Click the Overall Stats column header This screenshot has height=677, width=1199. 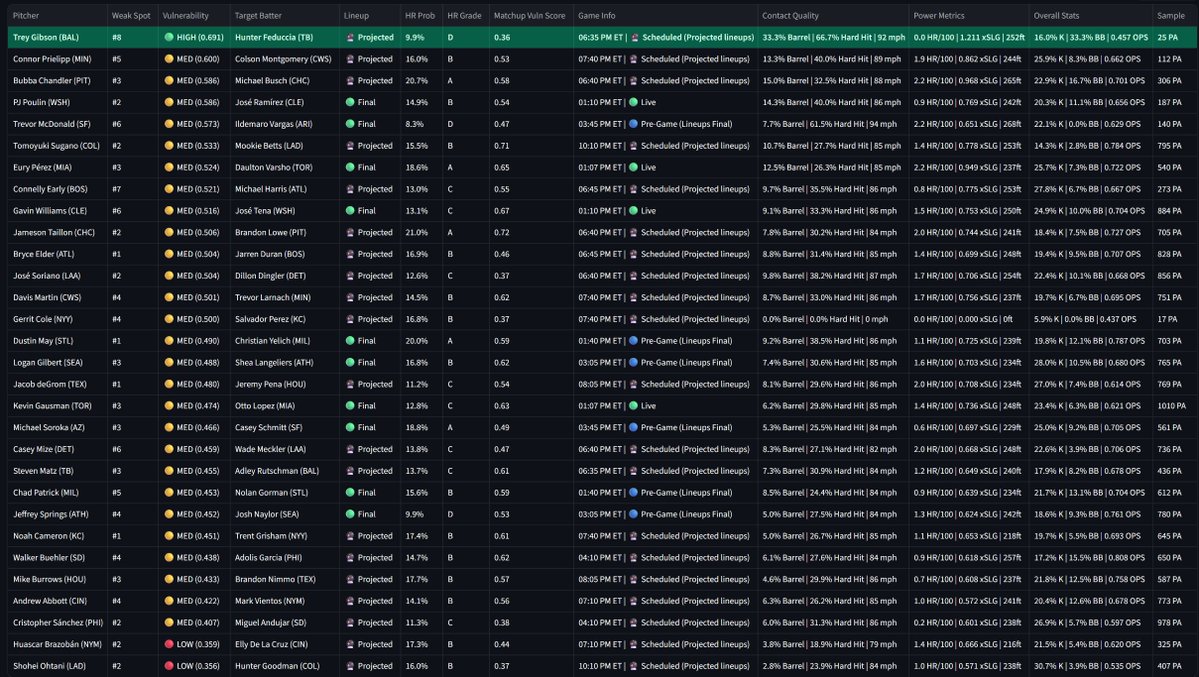tap(1057, 15)
